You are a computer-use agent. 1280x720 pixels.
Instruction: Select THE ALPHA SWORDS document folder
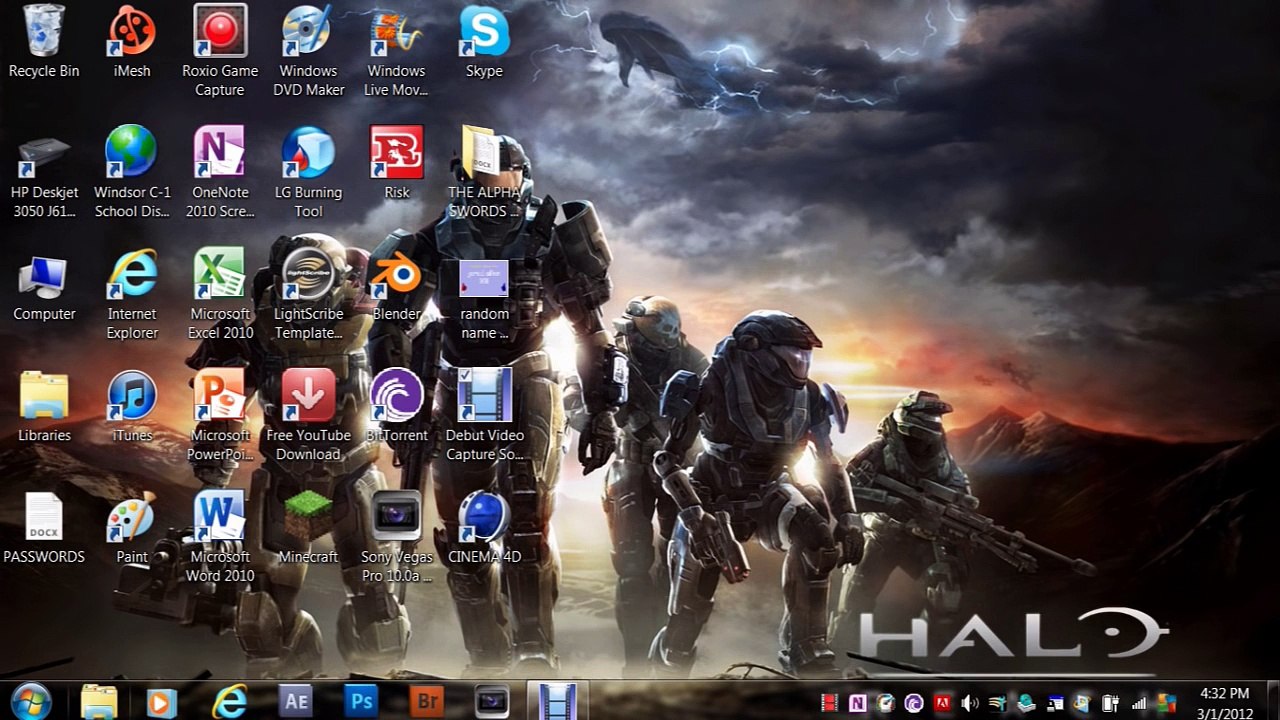pos(484,173)
